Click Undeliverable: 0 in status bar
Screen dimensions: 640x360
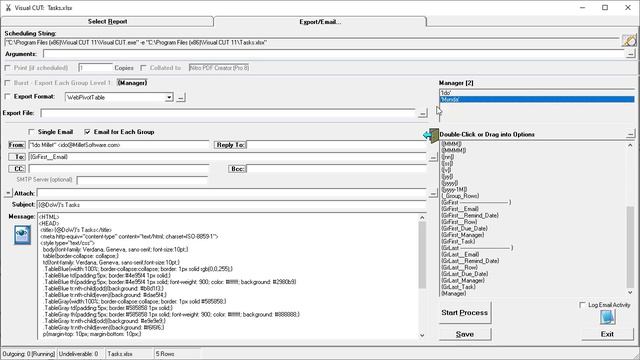[x=78, y=354]
